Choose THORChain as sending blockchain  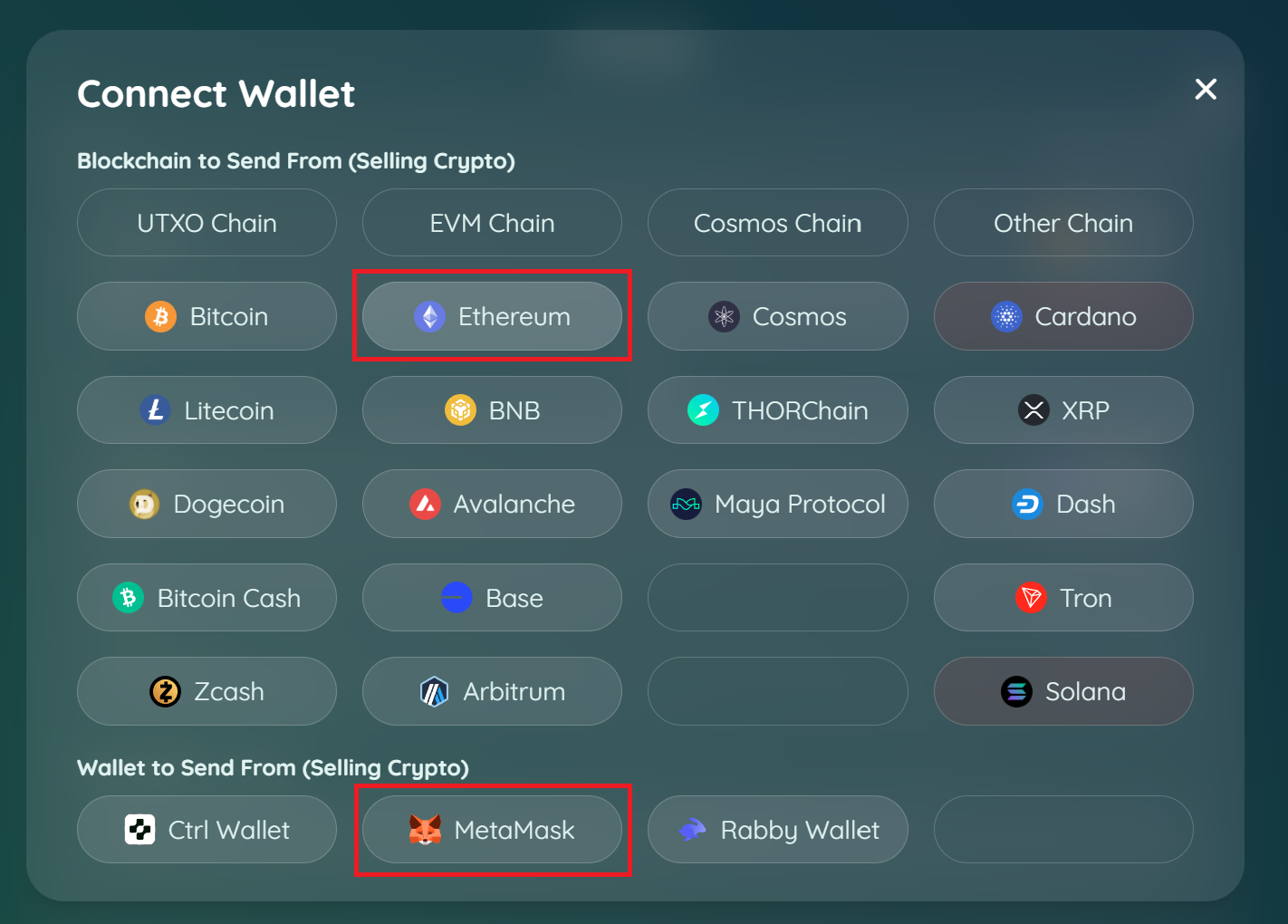pyautogui.click(x=777, y=410)
